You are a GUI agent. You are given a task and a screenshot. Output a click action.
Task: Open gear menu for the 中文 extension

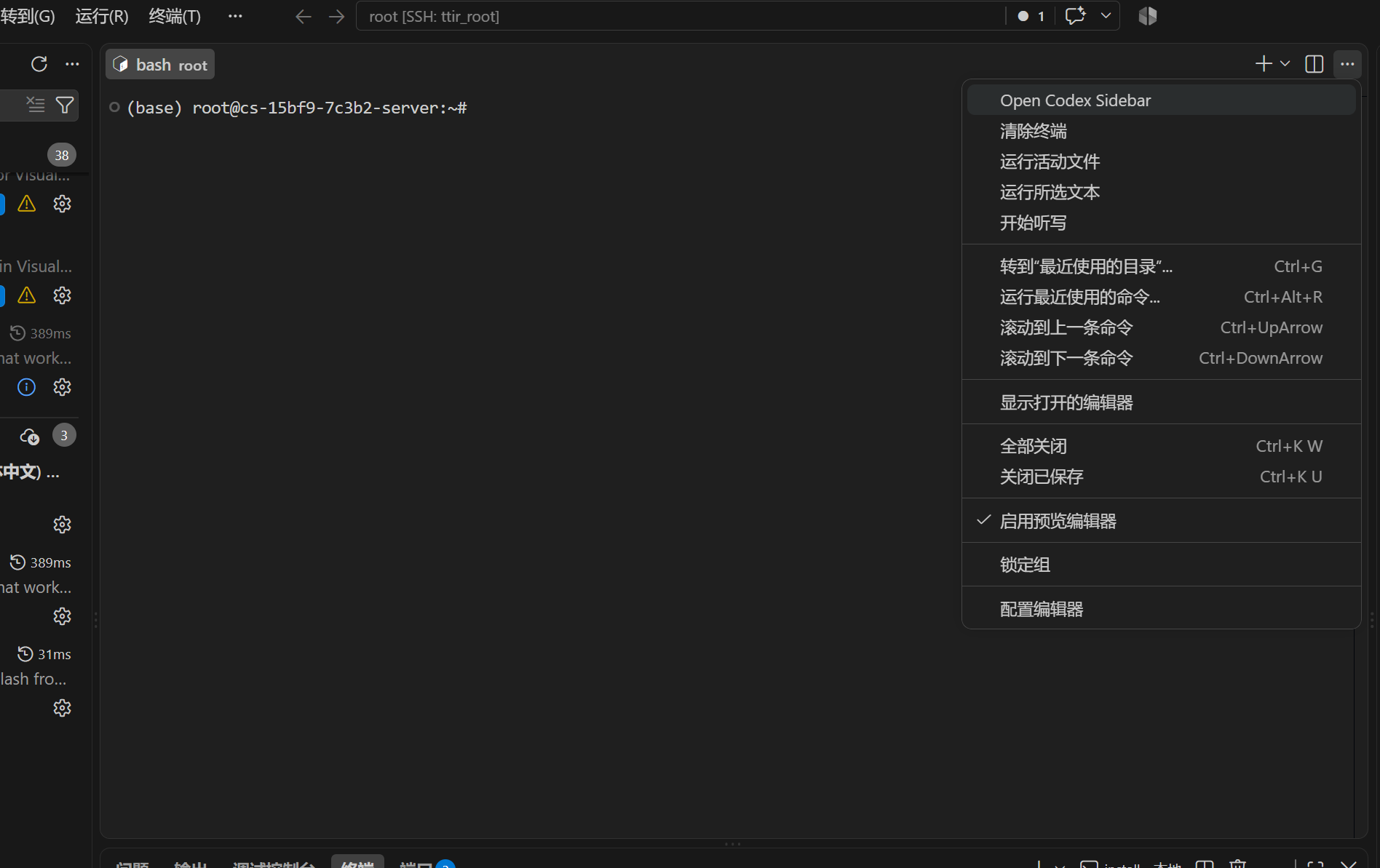click(x=62, y=525)
